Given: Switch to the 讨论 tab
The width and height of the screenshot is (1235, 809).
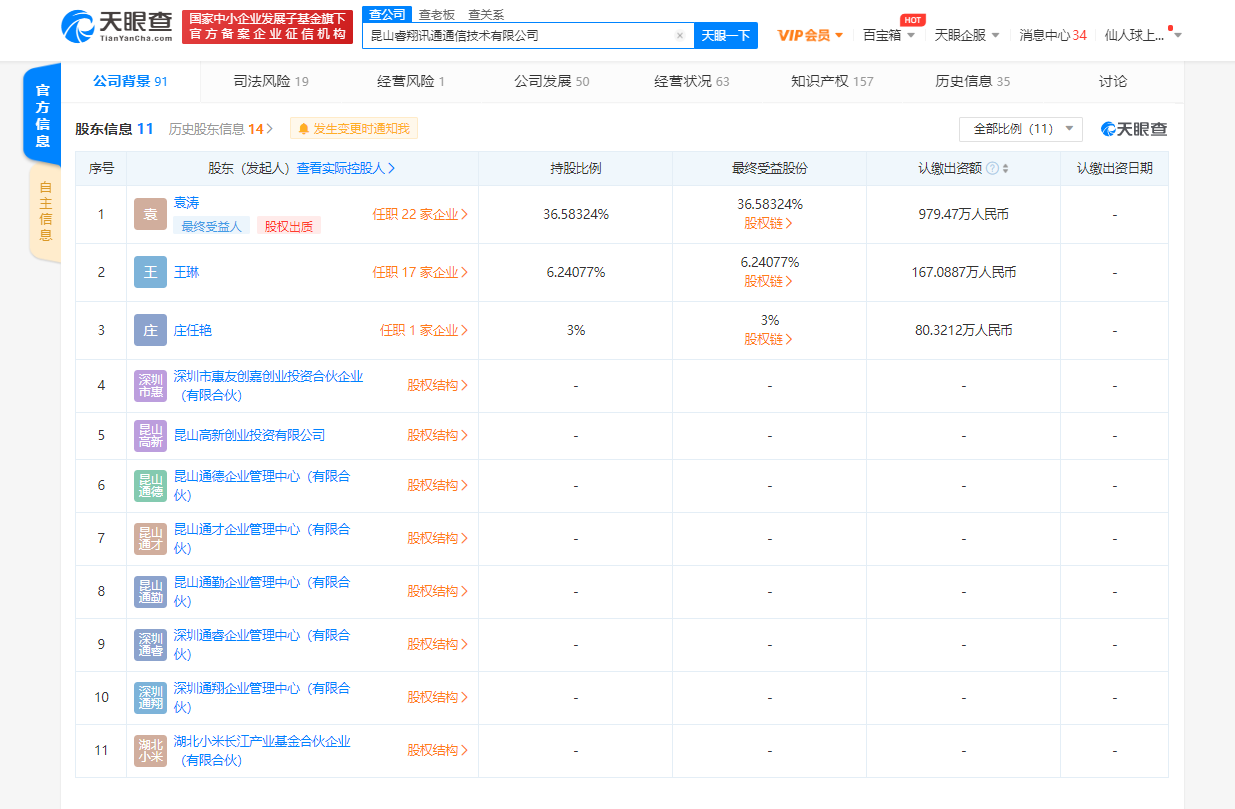Looking at the screenshot, I should 1113,81.
